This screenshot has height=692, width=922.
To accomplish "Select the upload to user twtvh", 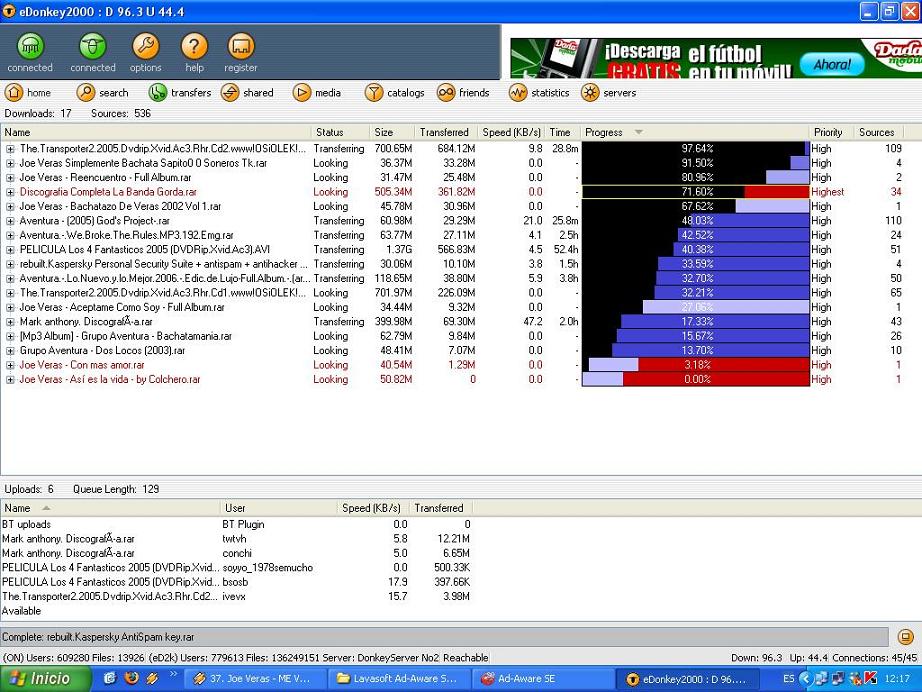I will point(236,539).
